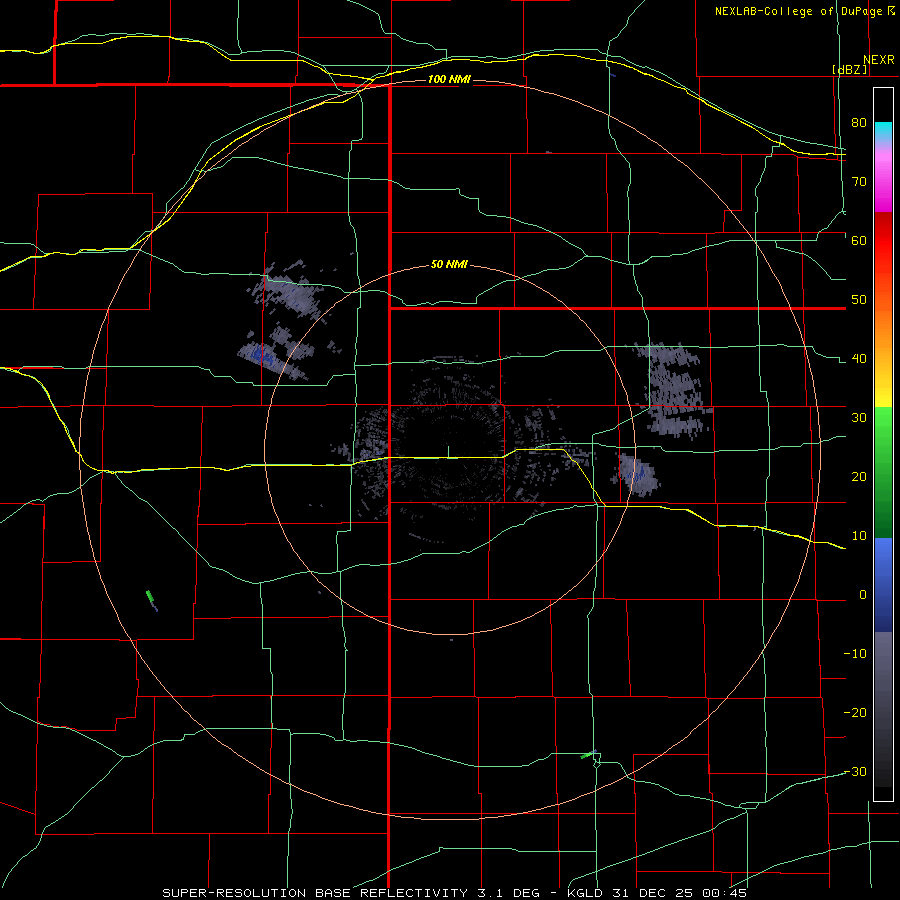Click the "100 NMI" range ring label
900x900 pixels.
(x=449, y=79)
